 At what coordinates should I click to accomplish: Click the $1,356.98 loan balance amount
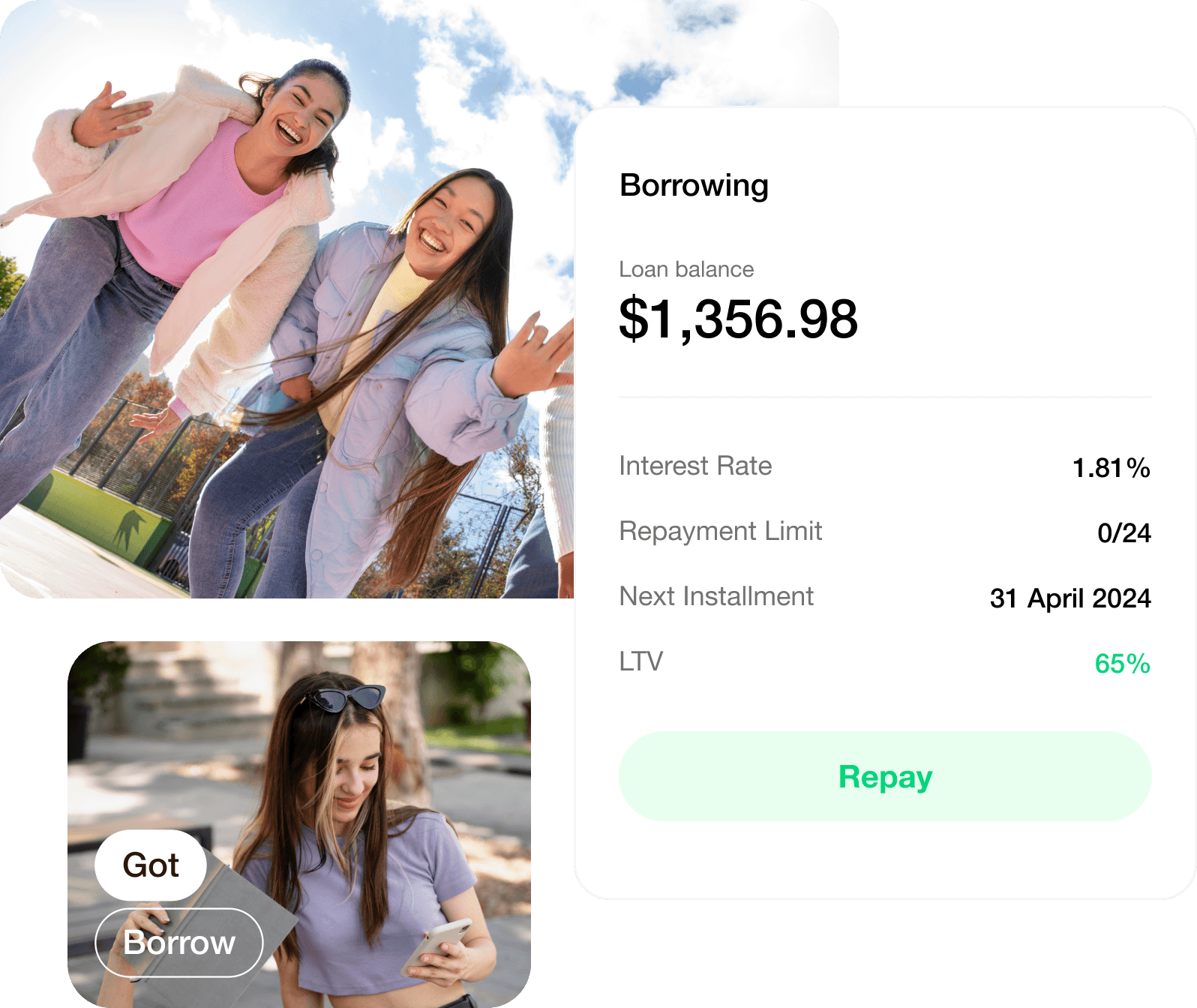[738, 319]
